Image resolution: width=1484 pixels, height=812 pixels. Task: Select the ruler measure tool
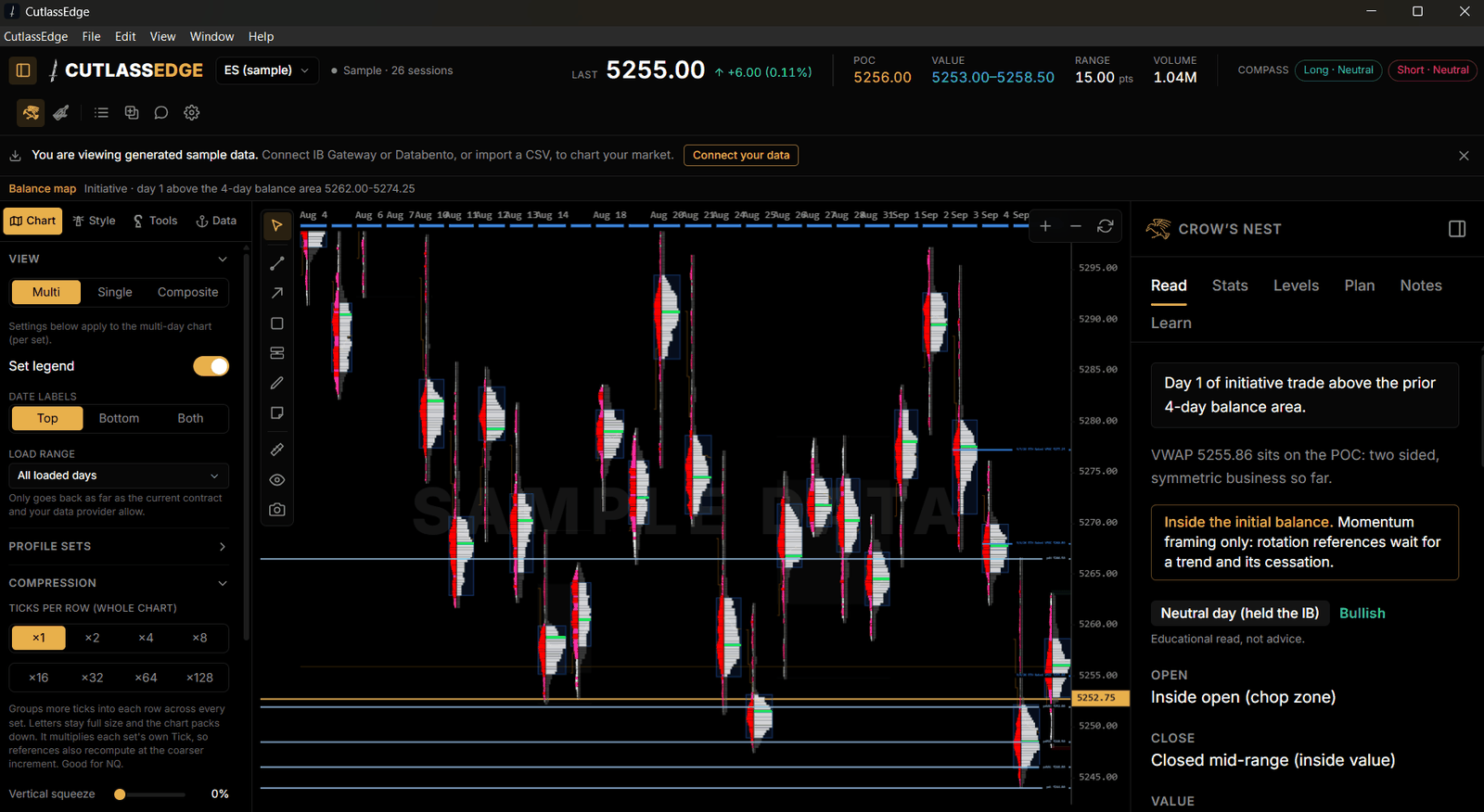[x=276, y=450]
